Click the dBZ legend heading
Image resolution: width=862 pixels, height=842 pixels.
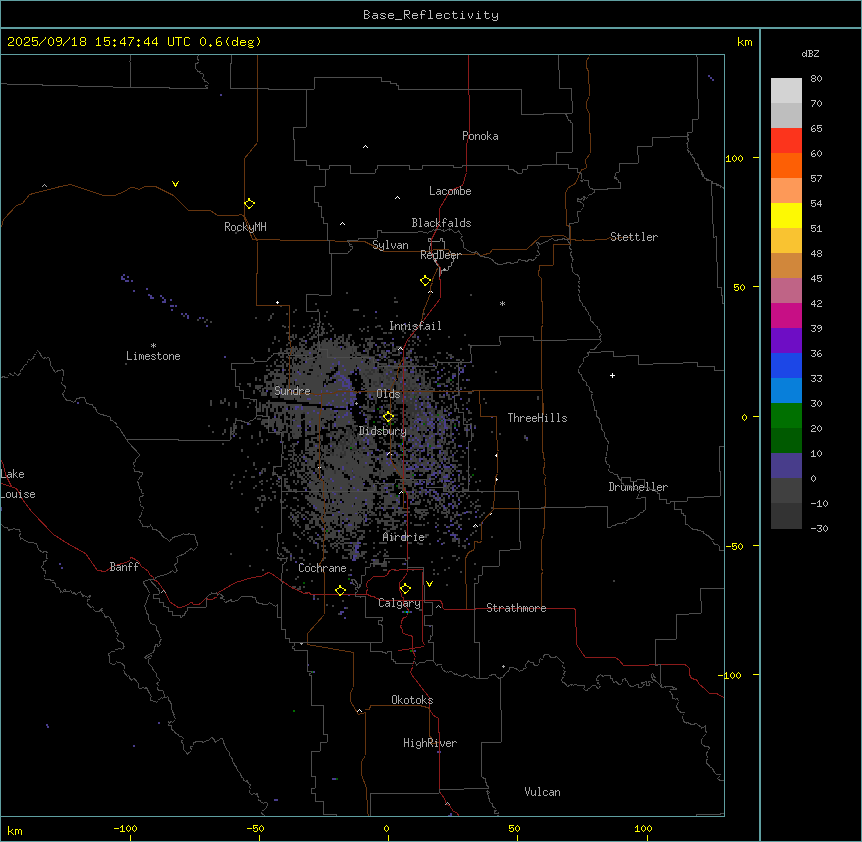811,53
